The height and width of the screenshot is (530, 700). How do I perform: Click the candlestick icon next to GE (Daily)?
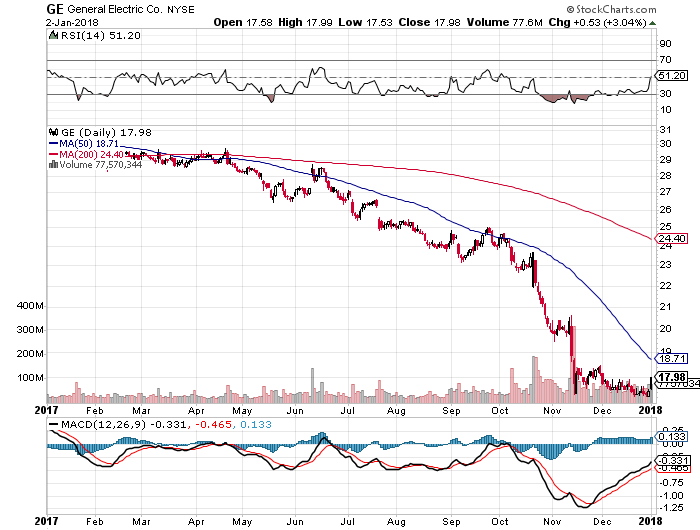54,132
